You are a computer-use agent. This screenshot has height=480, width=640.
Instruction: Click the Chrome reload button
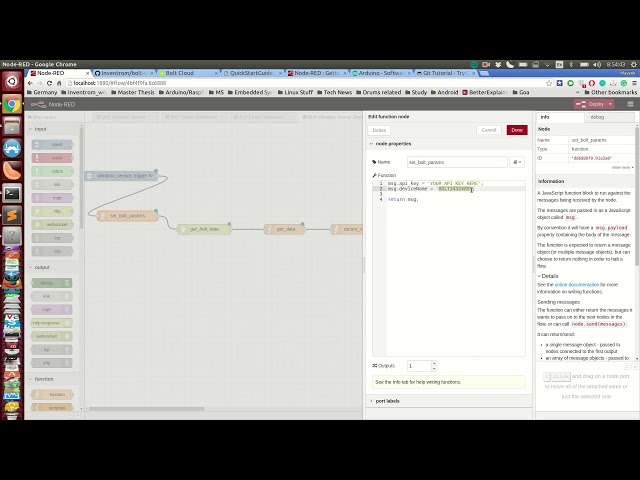[x=49, y=83]
